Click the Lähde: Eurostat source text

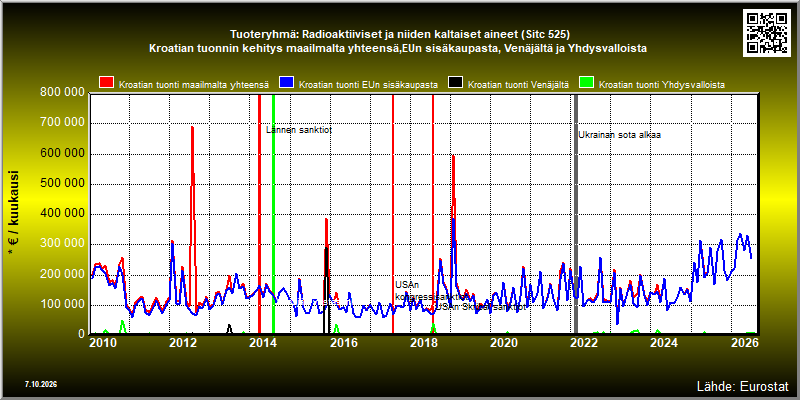(x=743, y=385)
